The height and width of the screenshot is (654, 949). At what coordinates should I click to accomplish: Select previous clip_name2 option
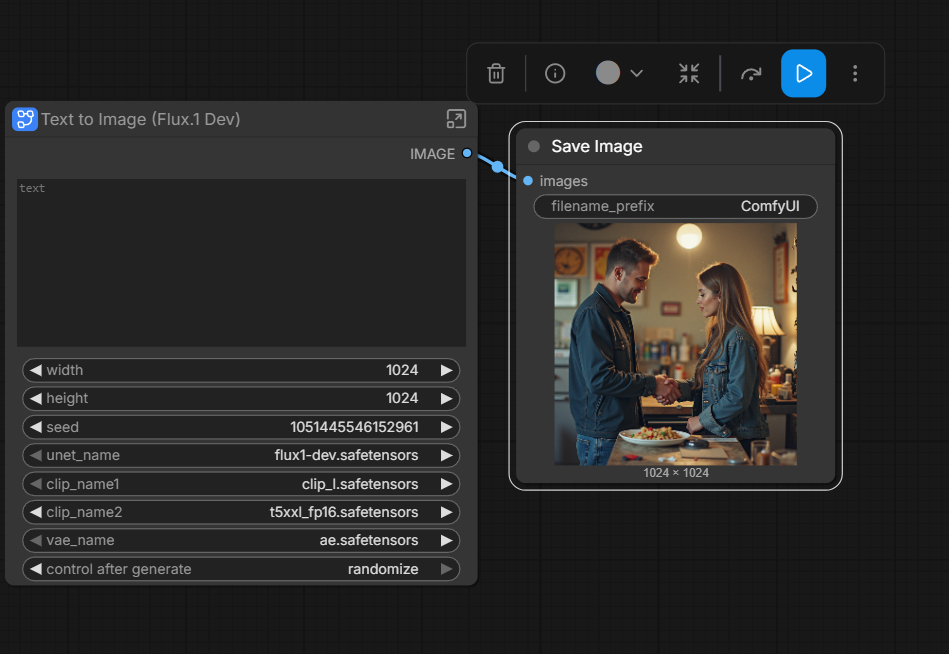pos(36,512)
